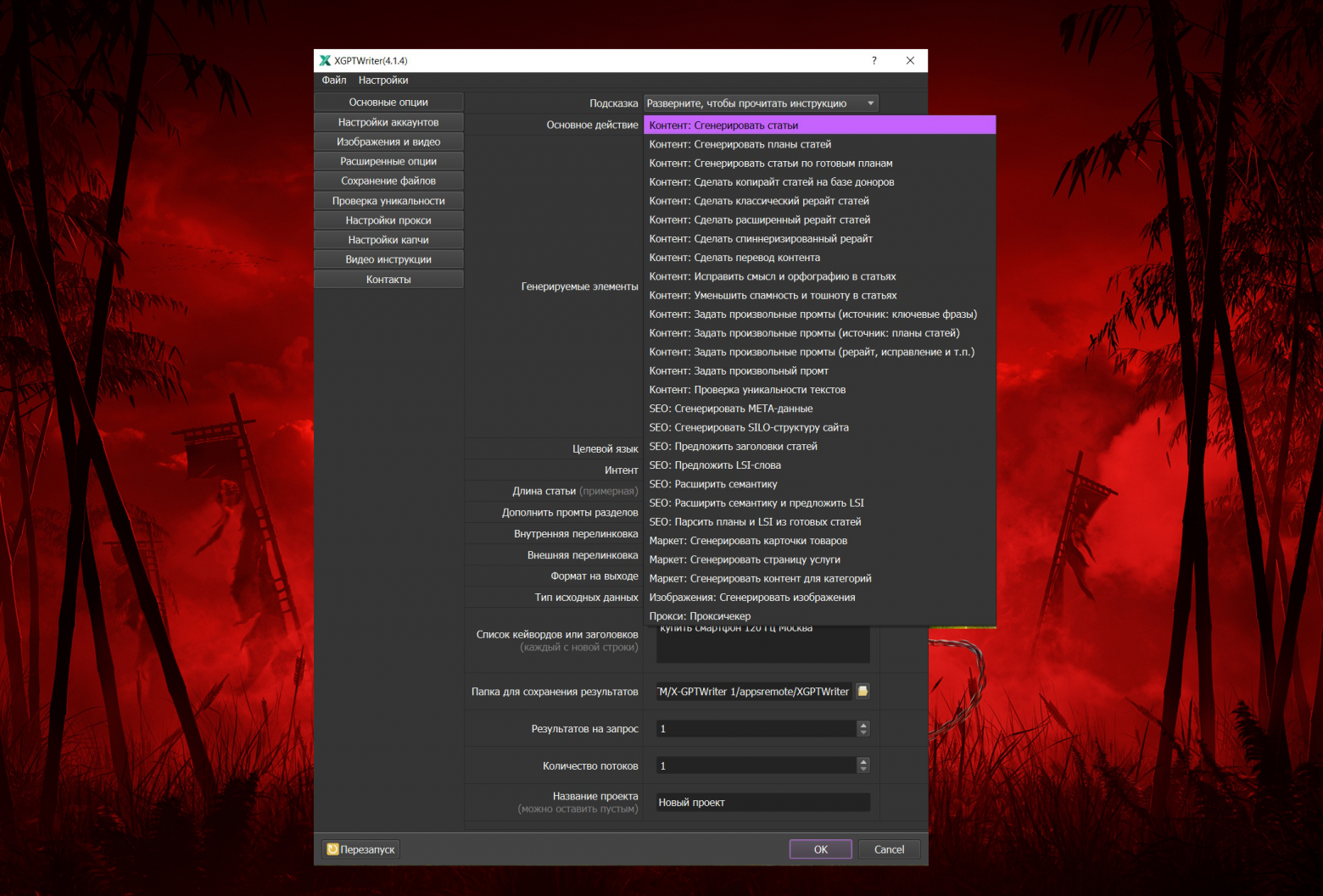The width and height of the screenshot is (1323, 896).
Task: Choose 'Прокси: Проксичекер' option
Action: point(820,616)
